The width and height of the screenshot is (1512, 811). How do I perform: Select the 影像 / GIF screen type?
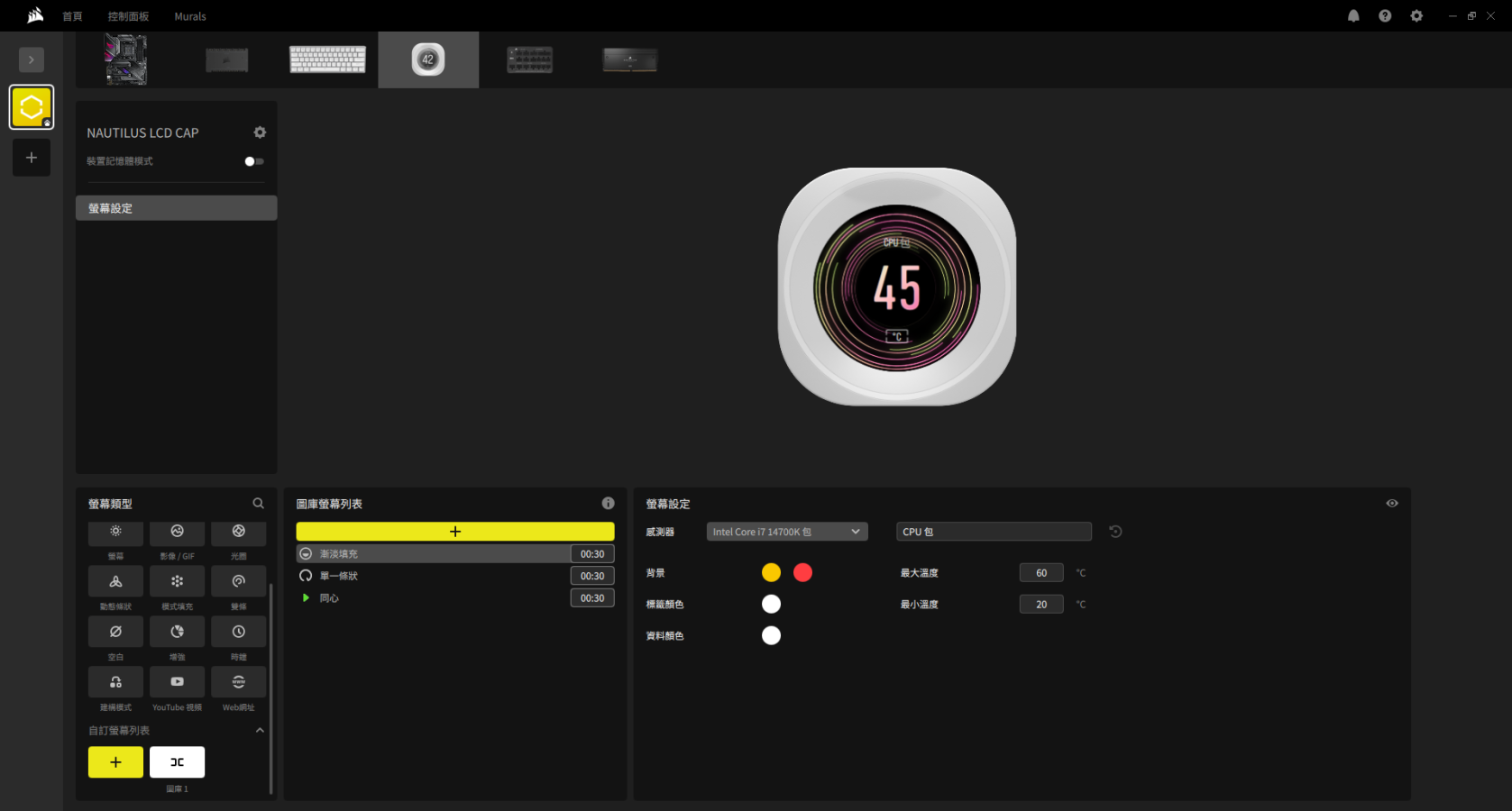click(177, 533)
